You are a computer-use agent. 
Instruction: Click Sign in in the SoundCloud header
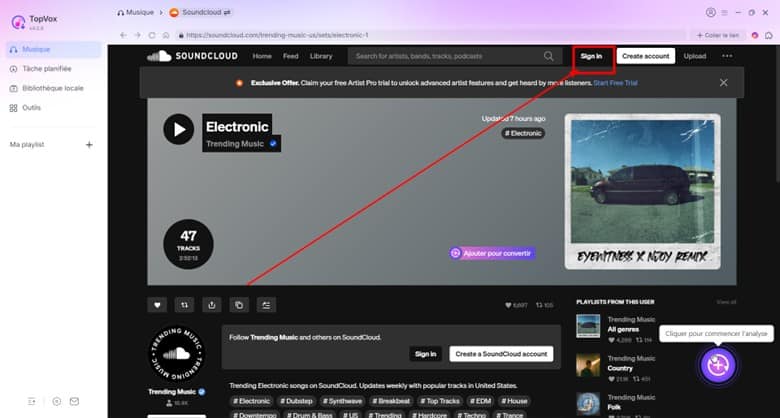pyautogui.click(x=591, y=56)
